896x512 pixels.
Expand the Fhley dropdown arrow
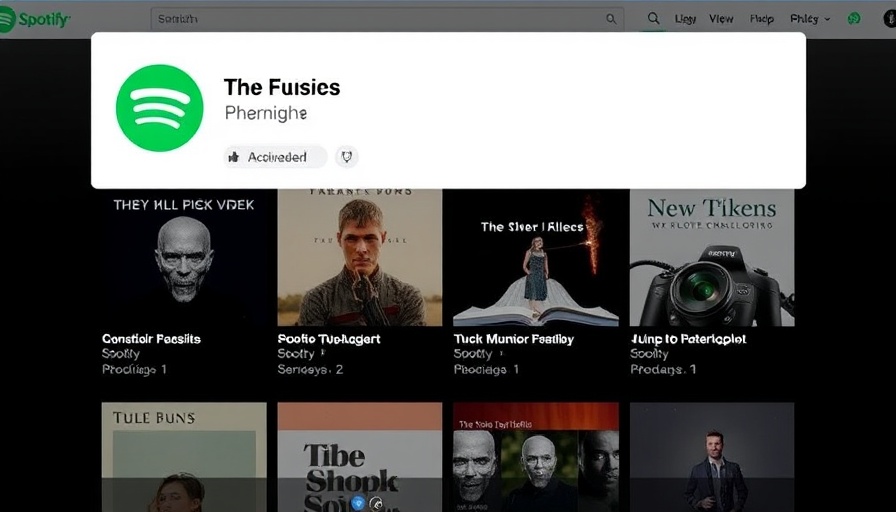pyautogui.click(x=827, y=19)
